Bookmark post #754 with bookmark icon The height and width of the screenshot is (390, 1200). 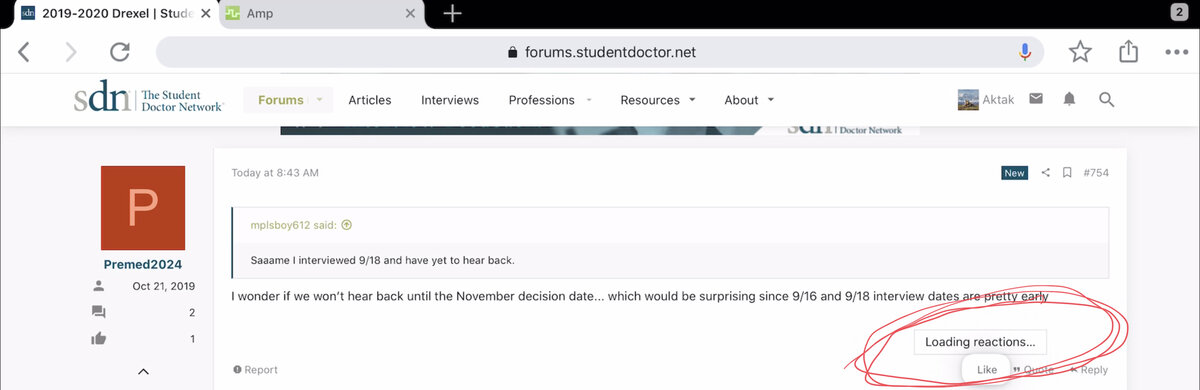tap(1067, 173)
